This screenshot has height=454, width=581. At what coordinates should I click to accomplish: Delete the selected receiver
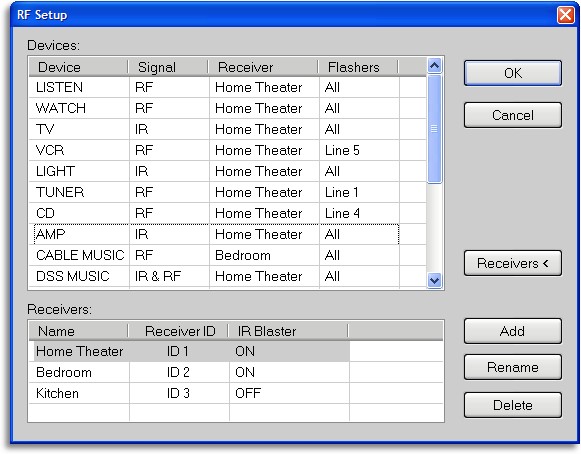512,405
